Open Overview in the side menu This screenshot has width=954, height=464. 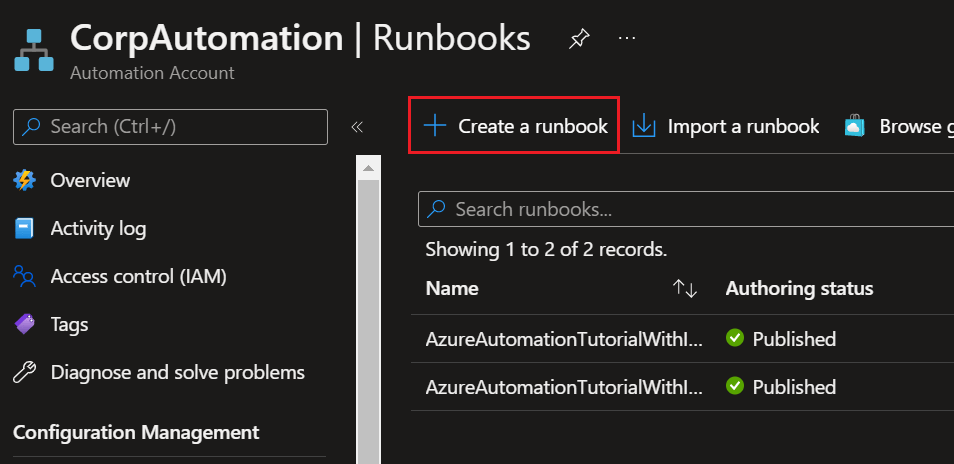(90, 180)
